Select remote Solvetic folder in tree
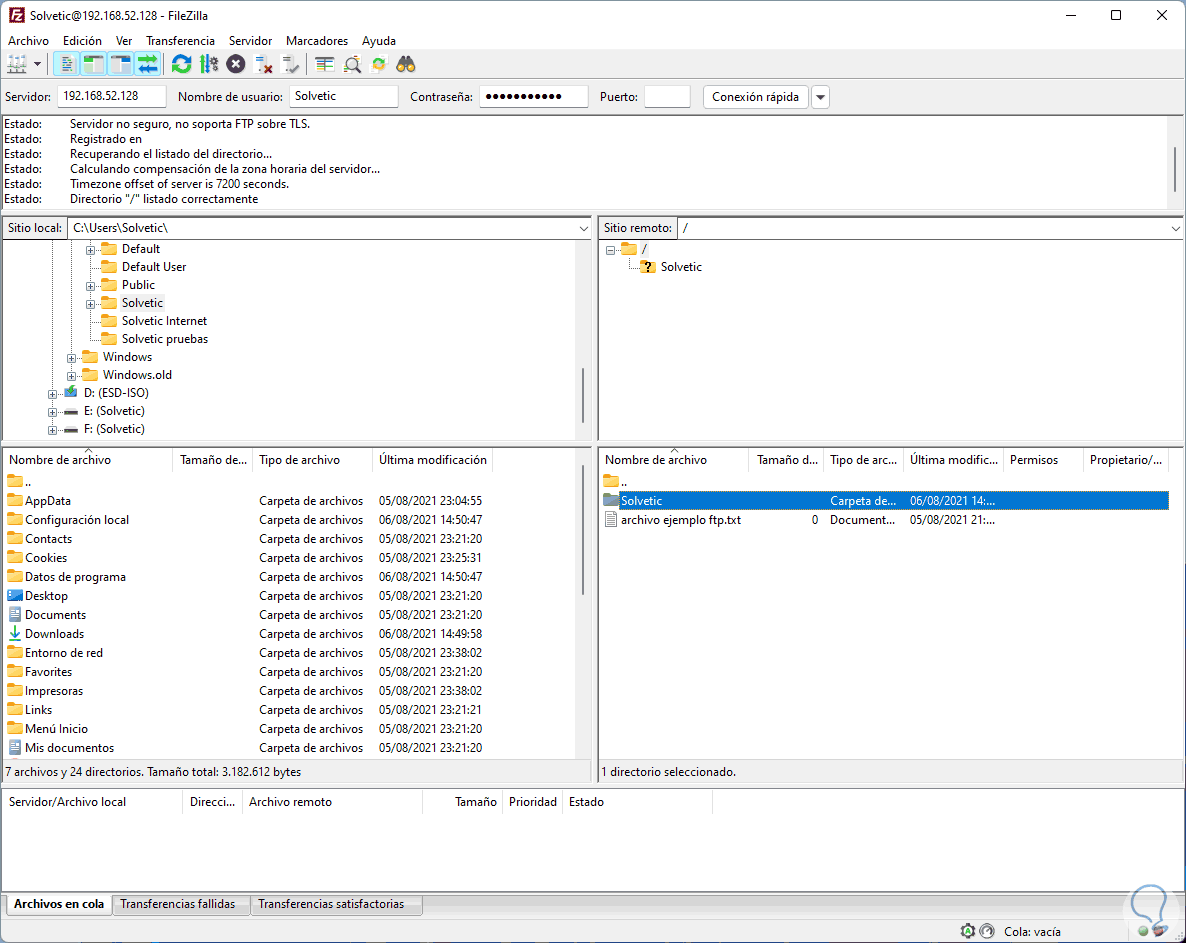 (681, 267)
